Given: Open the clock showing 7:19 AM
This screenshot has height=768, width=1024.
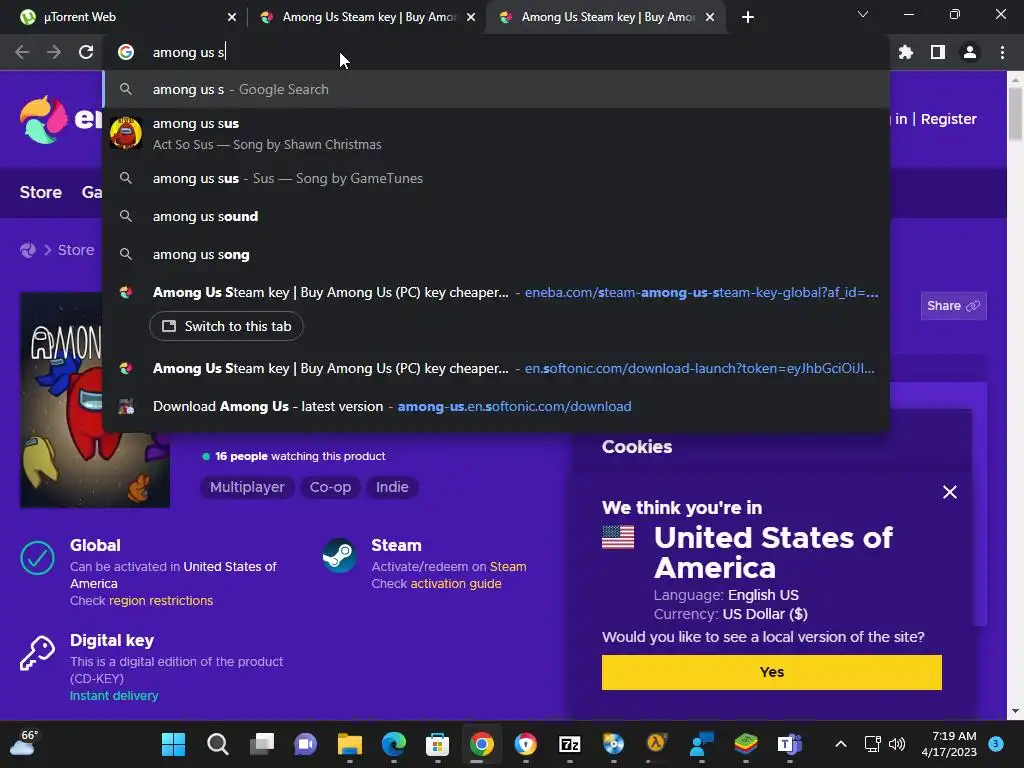Looking at the screenshot, I should (949, 744).
